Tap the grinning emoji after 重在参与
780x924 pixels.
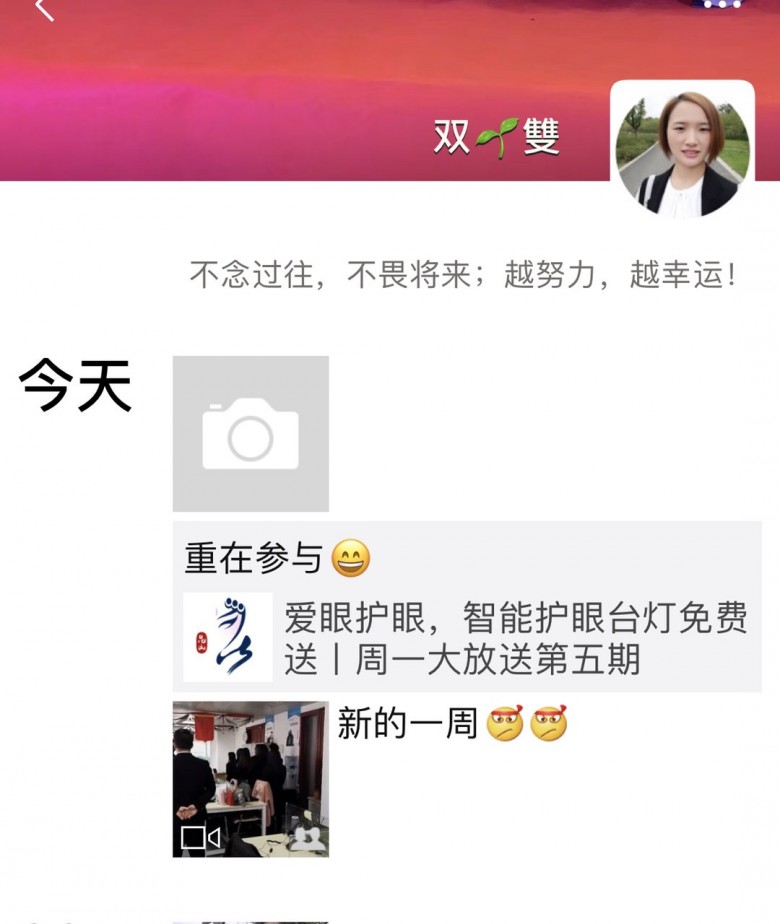click(351, 557)
